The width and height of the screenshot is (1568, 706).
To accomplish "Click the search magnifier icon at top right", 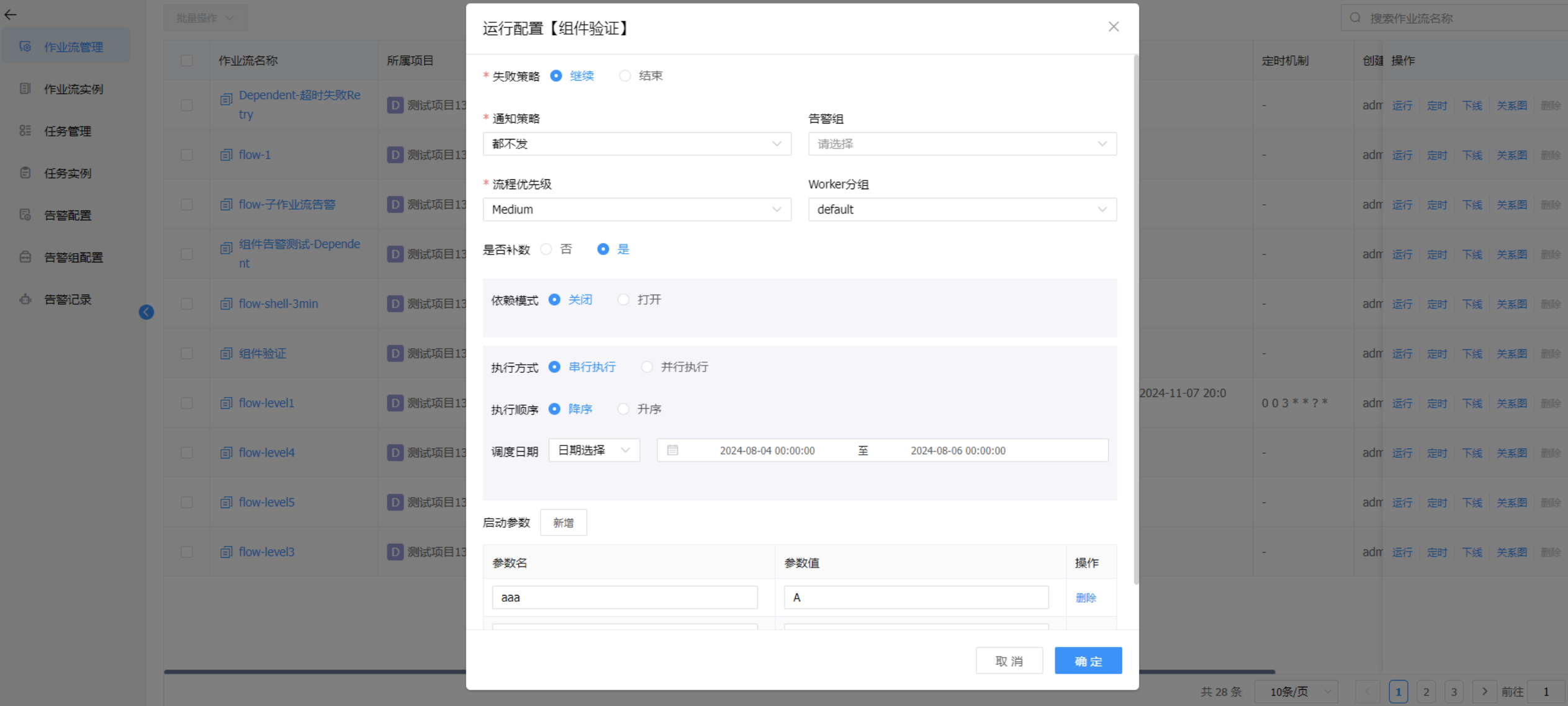I will click(1355, 18).
